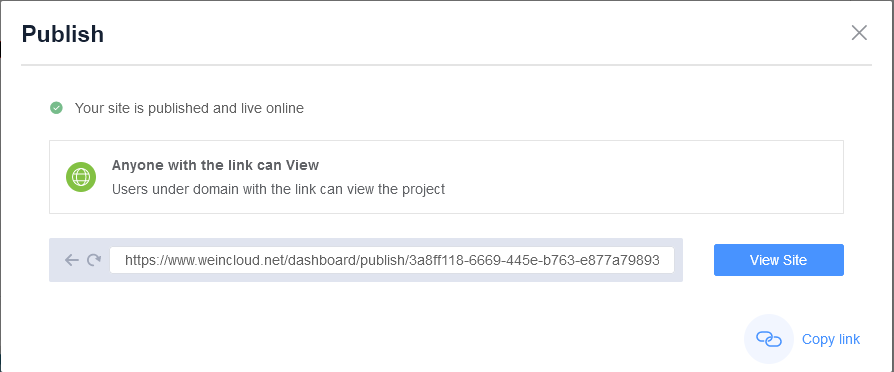Click the 'Your site is published' status message
Screen dimensions: 894x372
(x=189, y=108)
